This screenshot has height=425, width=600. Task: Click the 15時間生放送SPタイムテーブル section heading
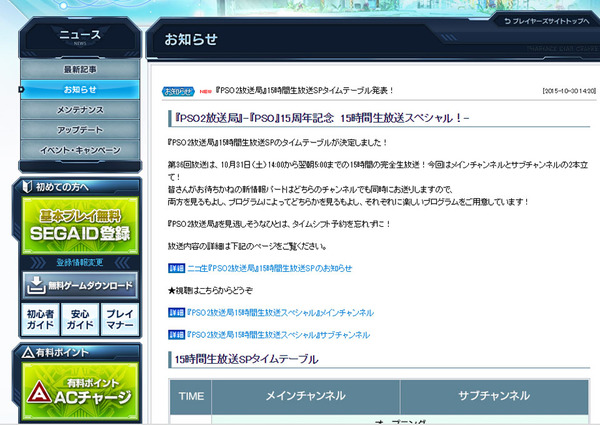pyautogui.click(x=246, y=359)
